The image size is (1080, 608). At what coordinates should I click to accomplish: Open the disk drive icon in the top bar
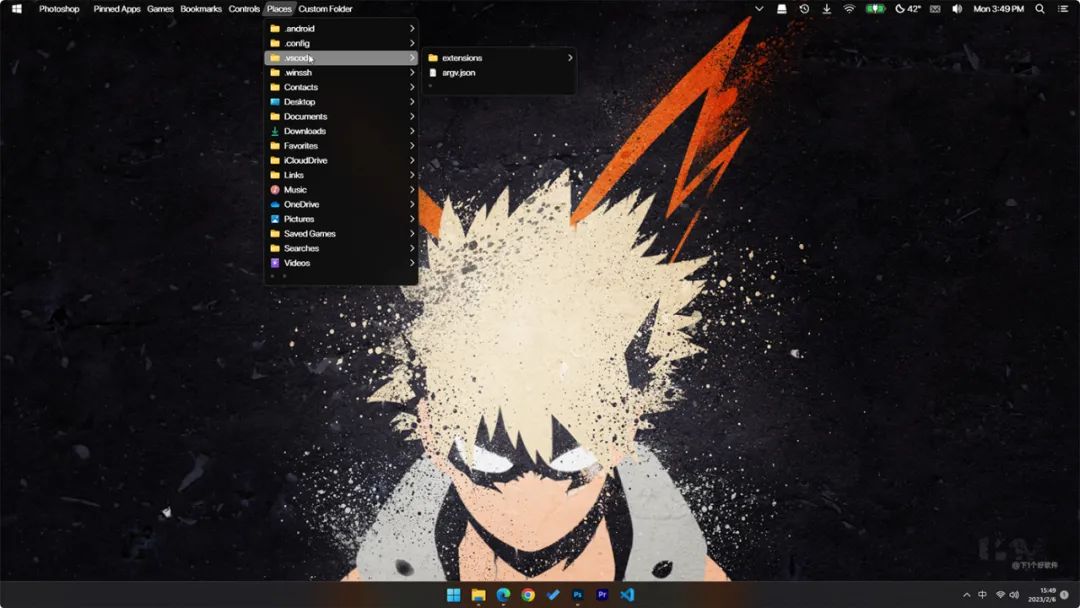coord(782,9)
